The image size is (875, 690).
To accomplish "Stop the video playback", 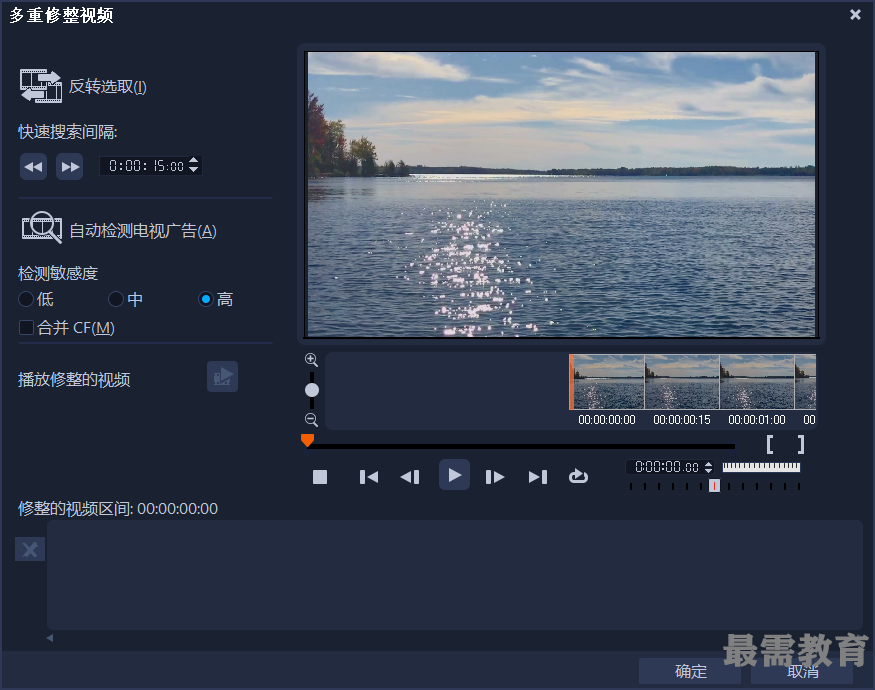I will 320,477.
